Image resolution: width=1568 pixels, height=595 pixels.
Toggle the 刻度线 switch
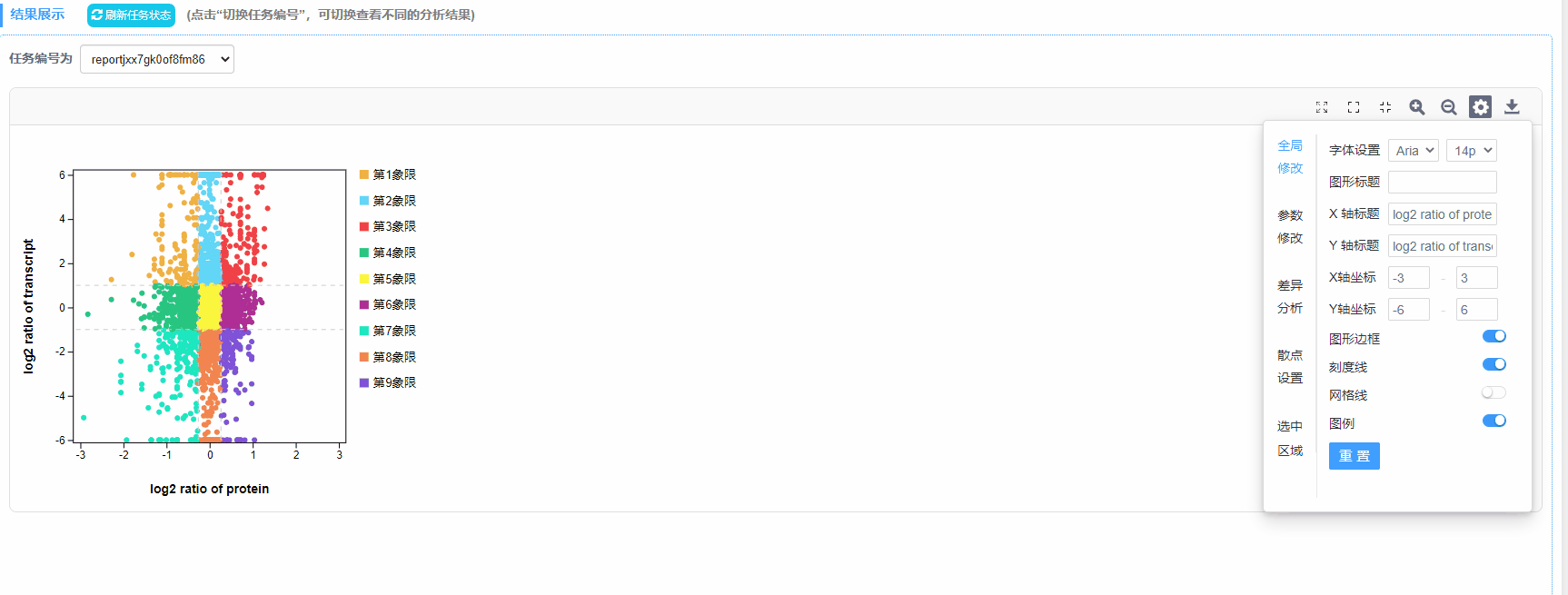tap(1494, 364)
